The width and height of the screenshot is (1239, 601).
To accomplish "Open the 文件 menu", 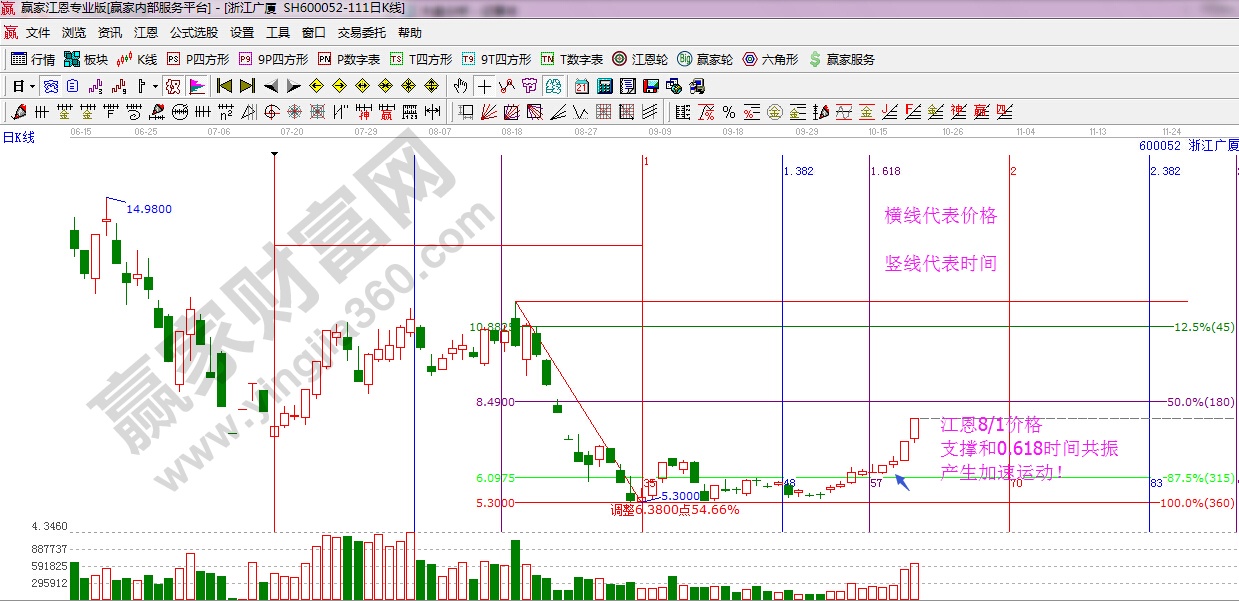I will (38, 33).
